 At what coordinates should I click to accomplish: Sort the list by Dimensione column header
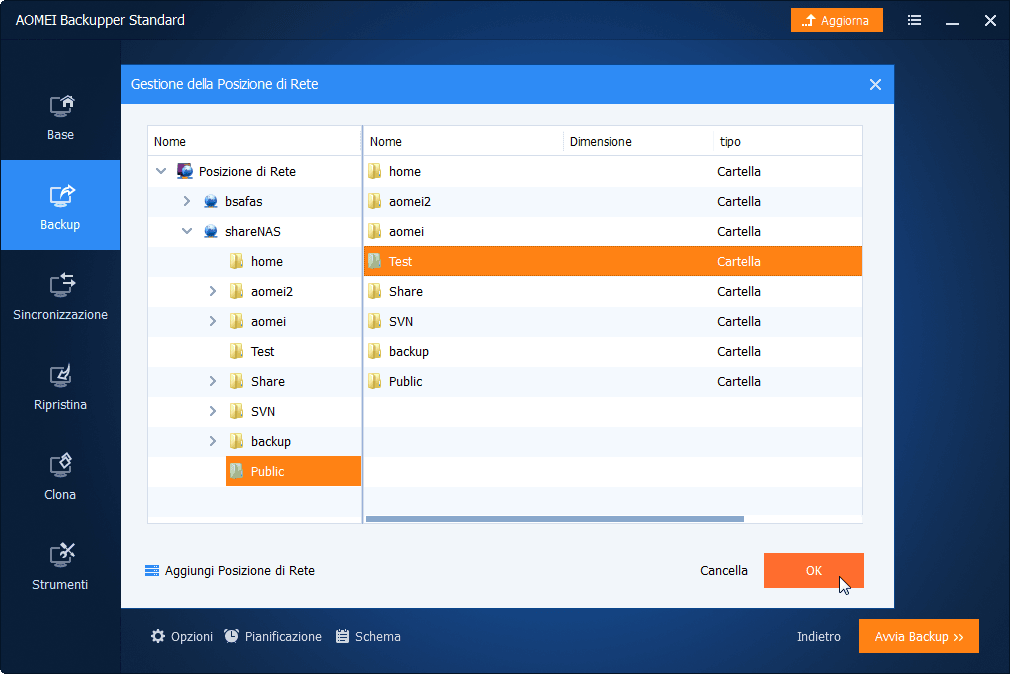(x=601, y=142)
